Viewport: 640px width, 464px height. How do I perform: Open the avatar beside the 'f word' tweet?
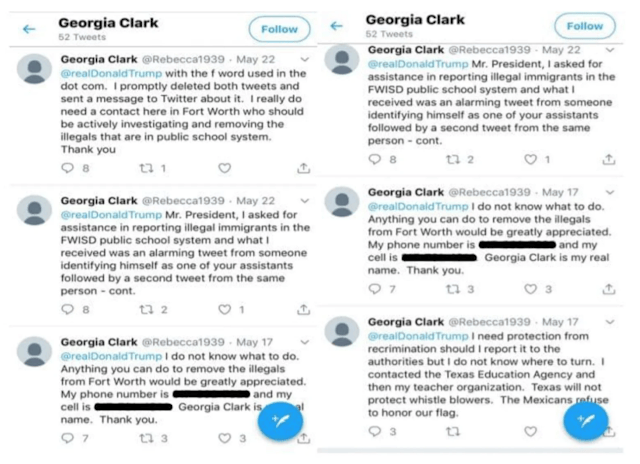pyautogui.click(x=37, y=69)
